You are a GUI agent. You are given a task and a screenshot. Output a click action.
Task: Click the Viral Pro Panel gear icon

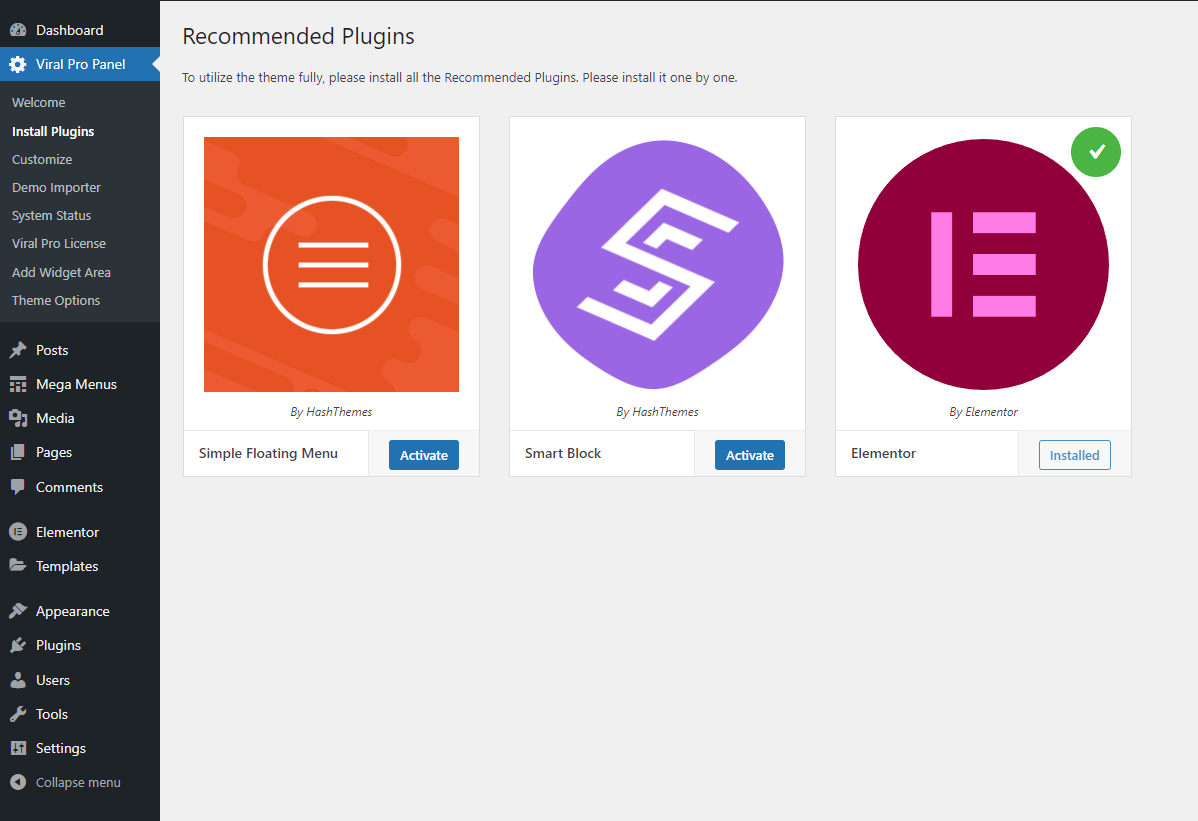18,64
